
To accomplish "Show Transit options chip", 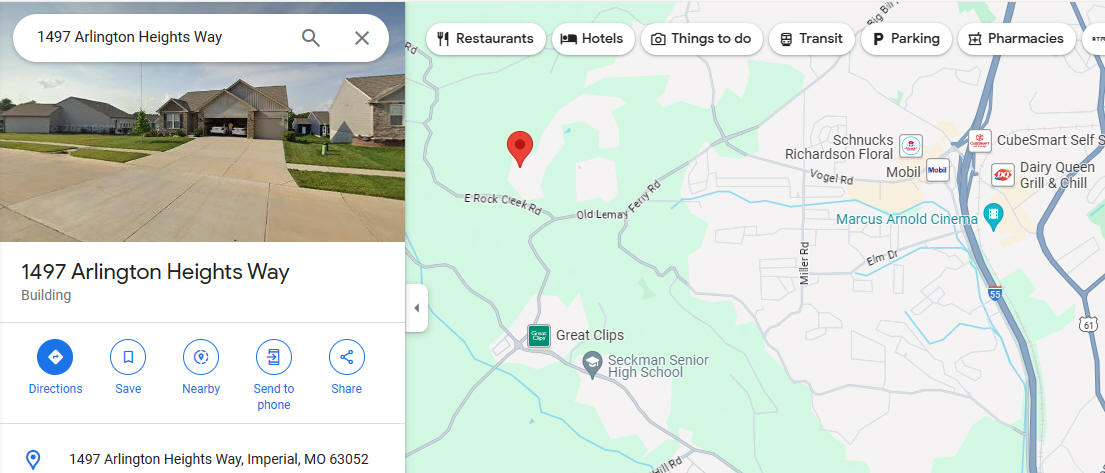I will click(x=811, y=39).
